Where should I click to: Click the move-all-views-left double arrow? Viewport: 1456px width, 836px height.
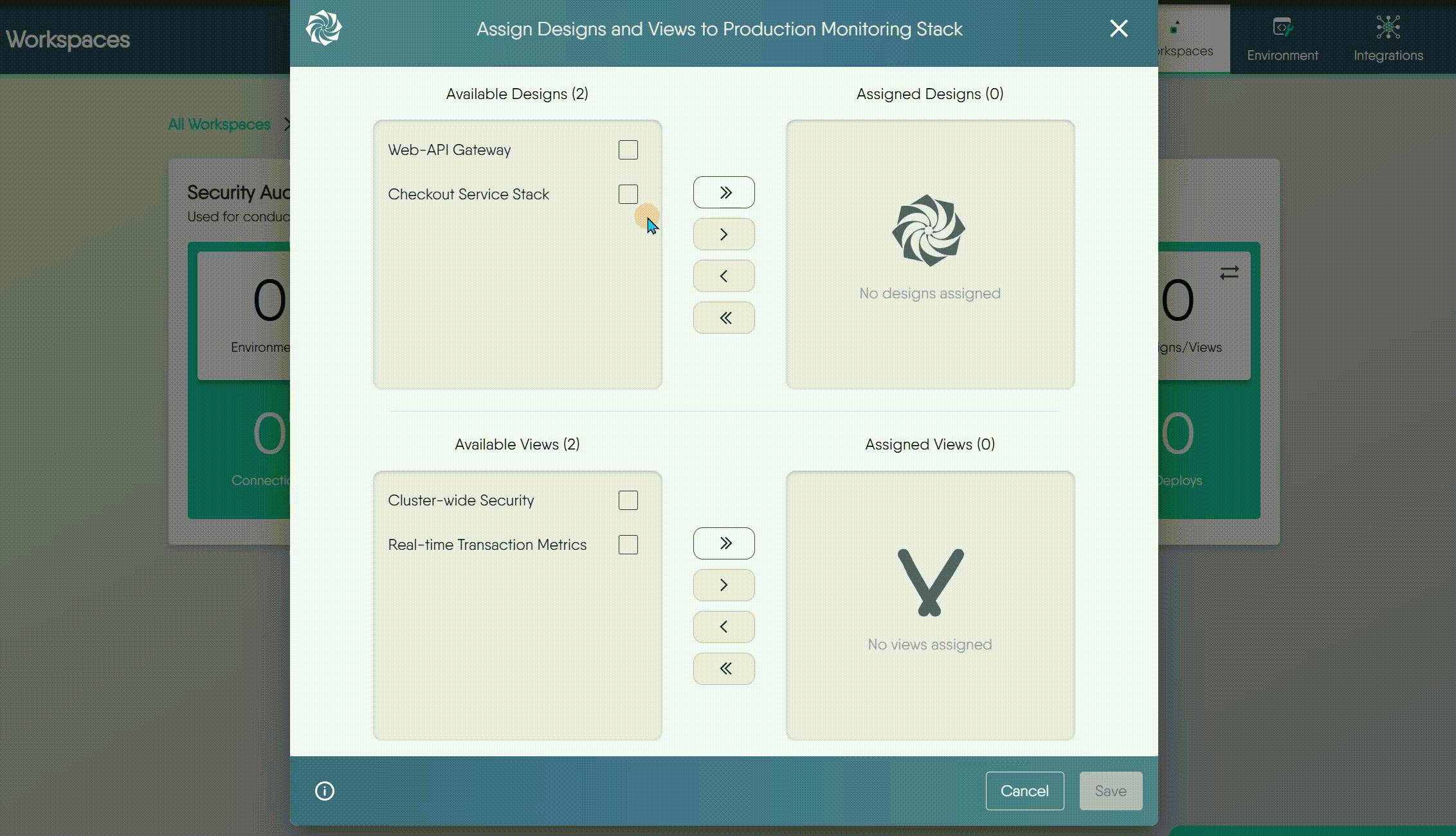click(x=723, y=669)
